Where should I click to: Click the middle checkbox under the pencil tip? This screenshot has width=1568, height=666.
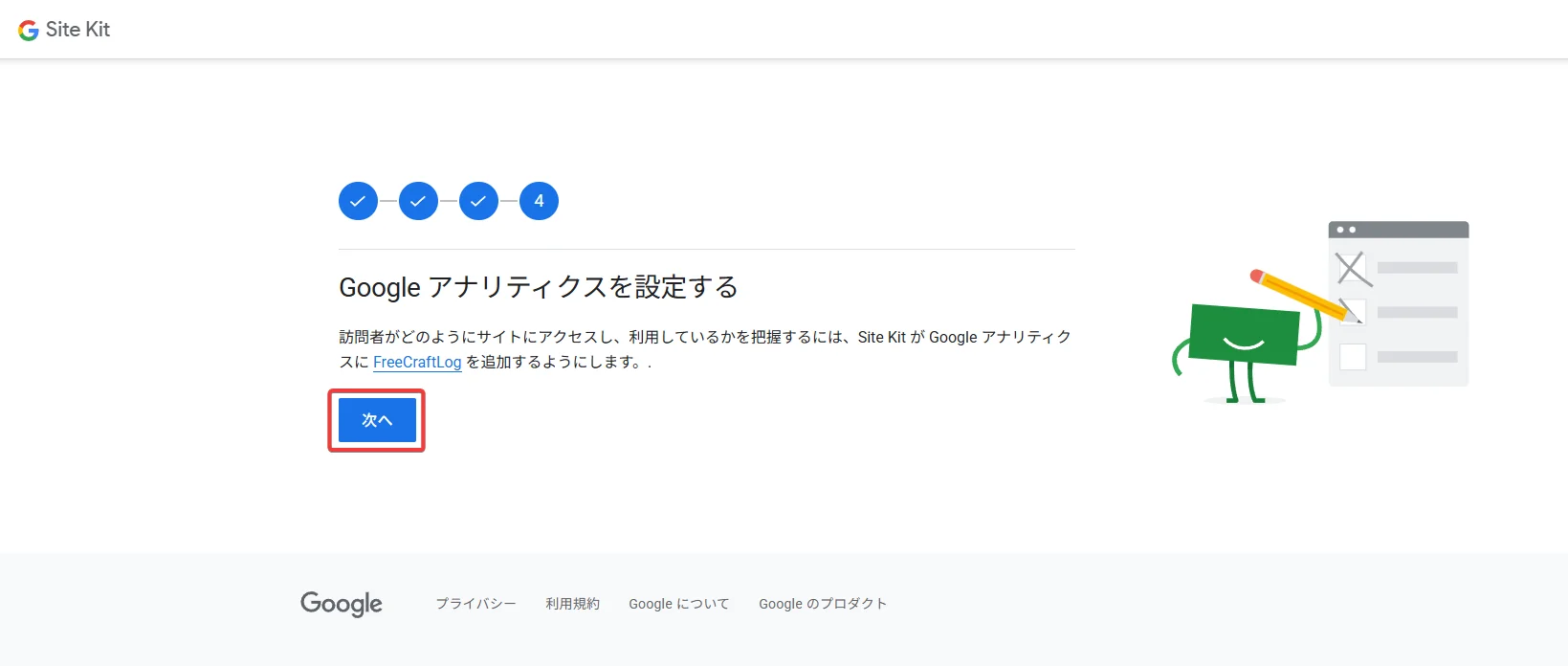point(1353,312)
